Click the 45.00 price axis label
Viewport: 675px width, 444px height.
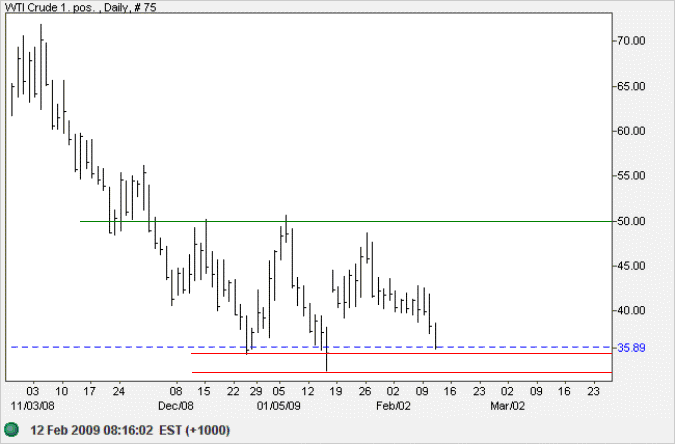pyautogui.click(x=631, y=266)
